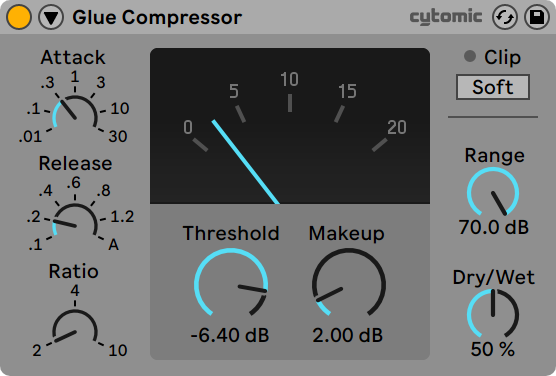
Task: Click the Clip indicator LED
Action: click(x=470, y=56)
